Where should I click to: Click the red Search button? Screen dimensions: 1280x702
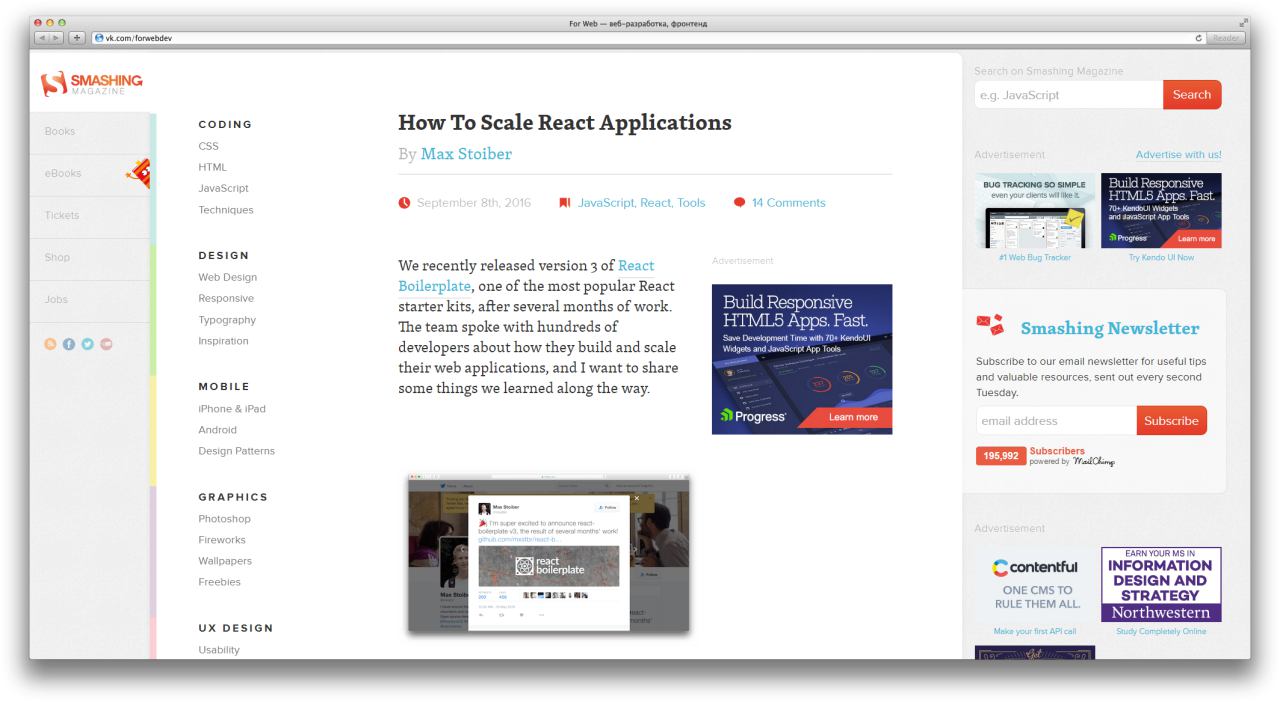(1192, 95)
